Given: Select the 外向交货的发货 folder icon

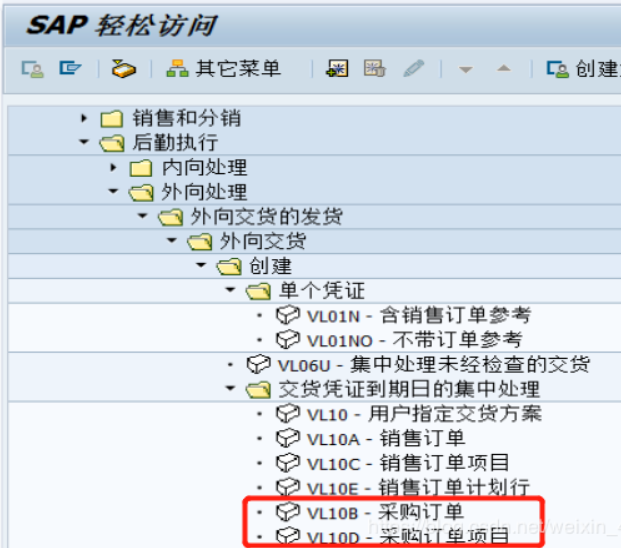Looking at the screenshot, I should 171,217.
